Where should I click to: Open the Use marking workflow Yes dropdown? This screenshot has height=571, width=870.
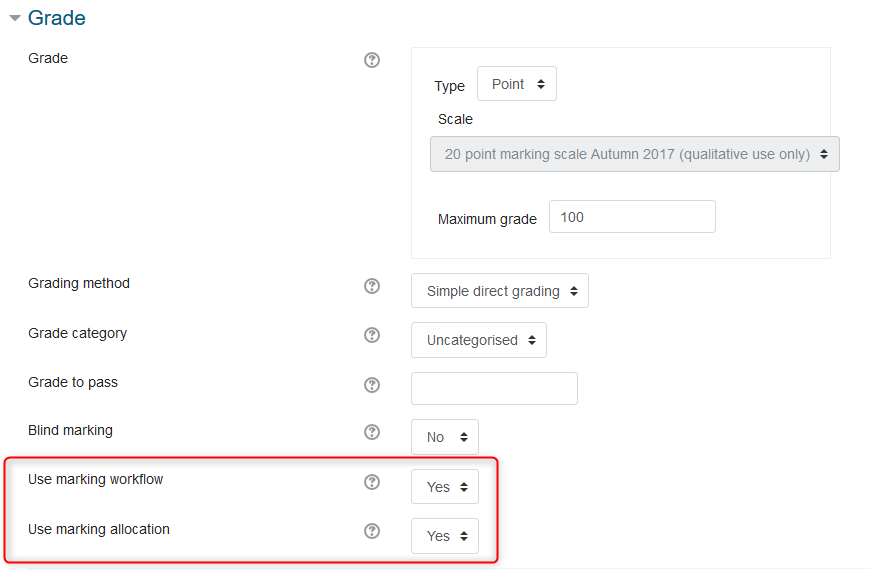click(x=445, y=487)
